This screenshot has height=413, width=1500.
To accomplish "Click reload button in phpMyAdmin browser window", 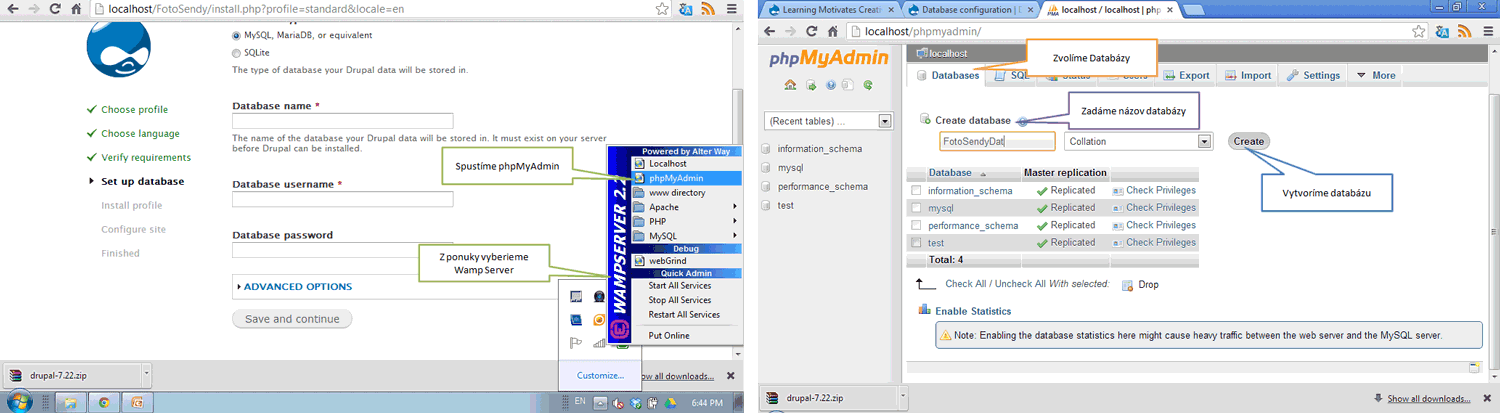I will [810, 32].
